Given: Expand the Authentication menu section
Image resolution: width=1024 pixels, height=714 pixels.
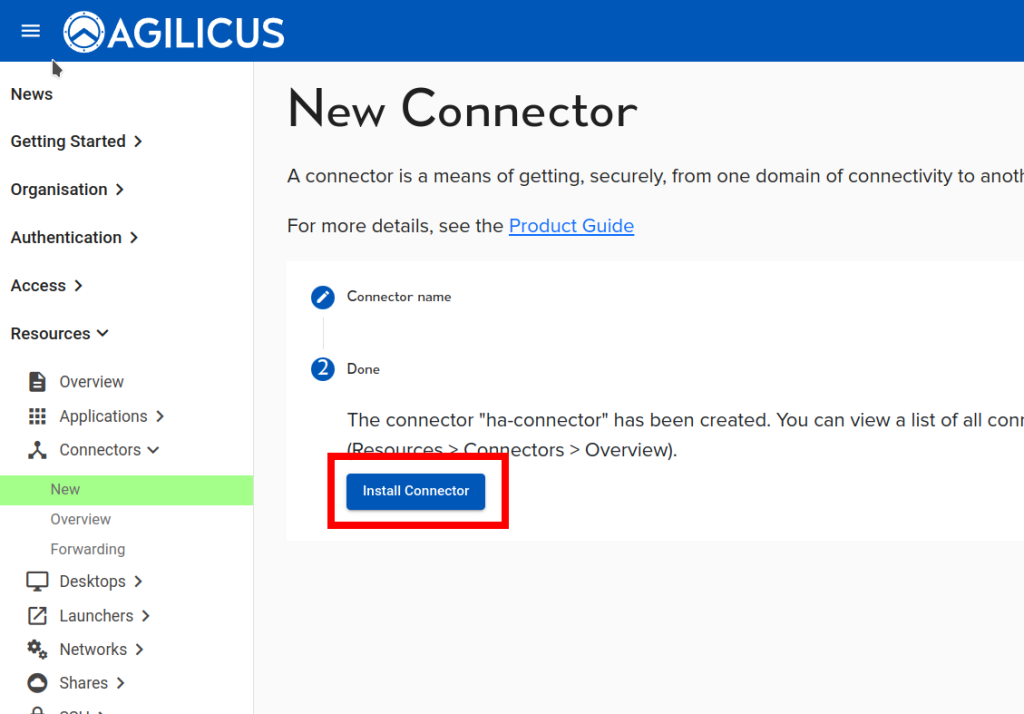Looking at the screenshot, I should 75,238.
